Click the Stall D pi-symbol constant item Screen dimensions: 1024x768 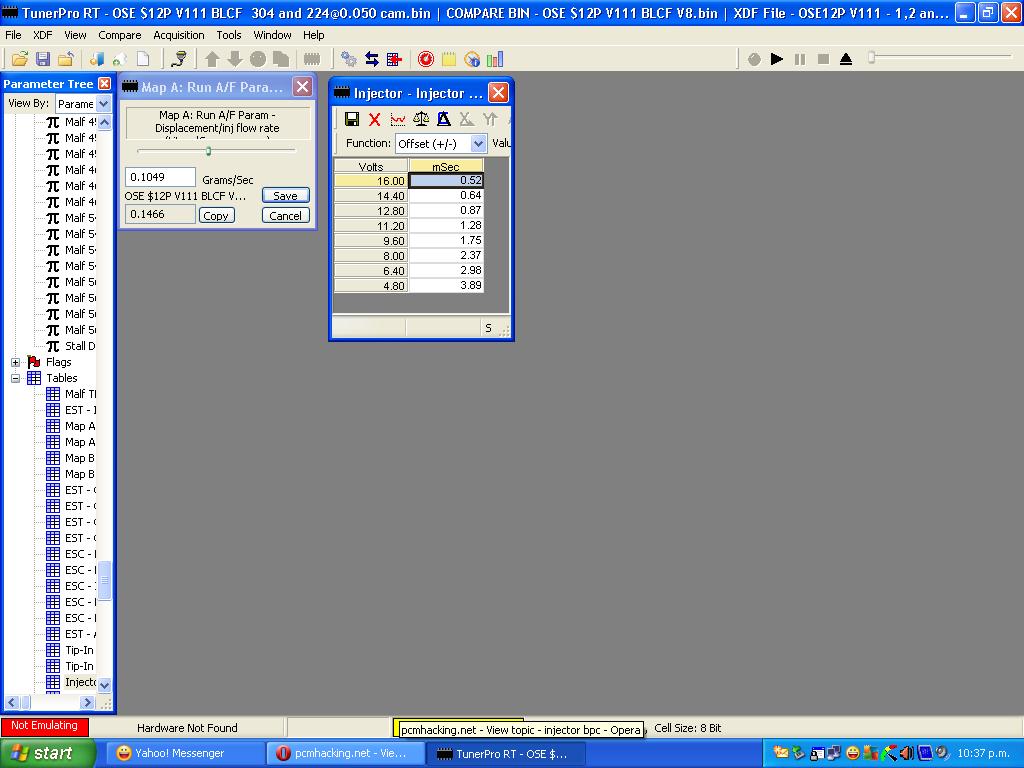click(71, 346)
